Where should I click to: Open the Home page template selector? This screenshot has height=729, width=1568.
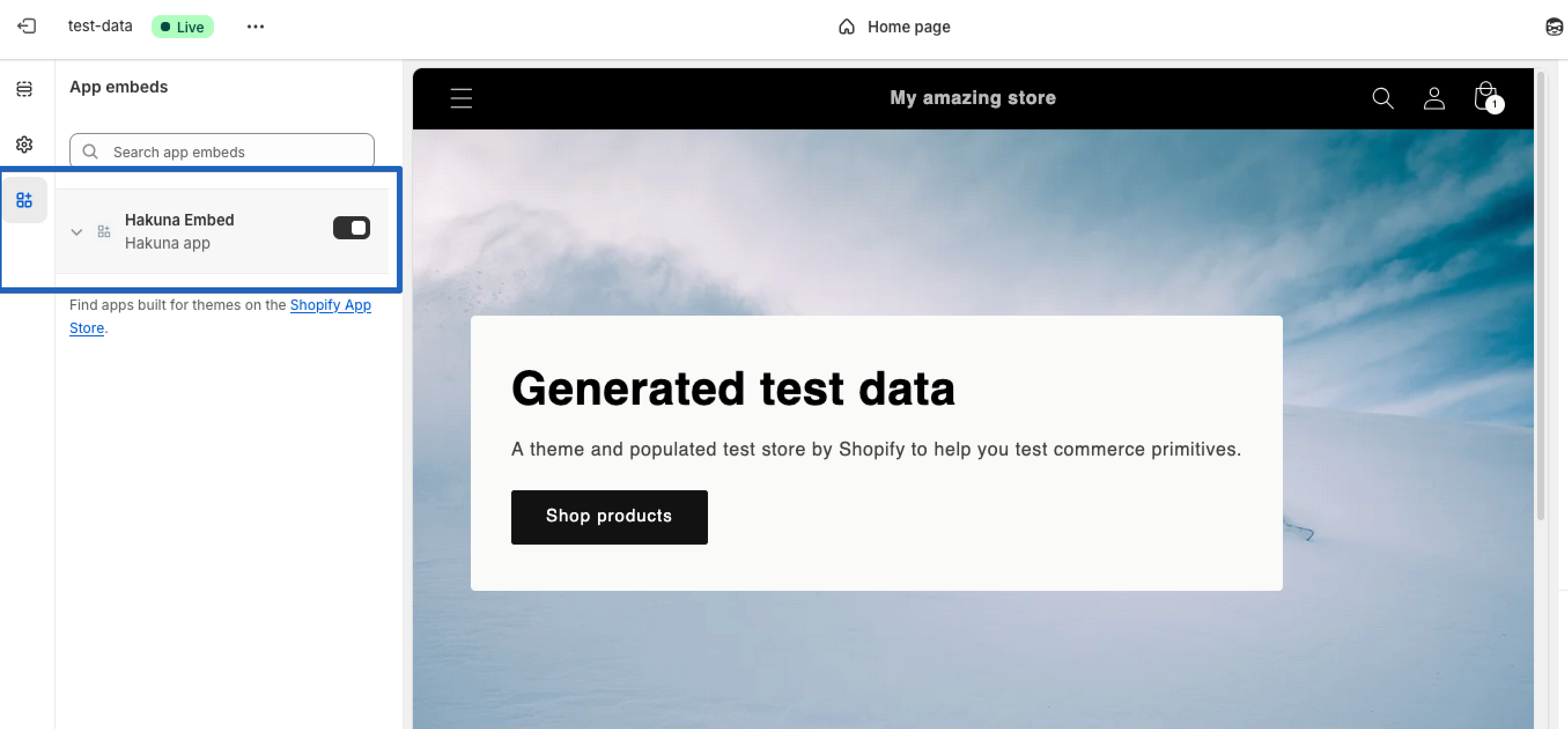(894, 27)
